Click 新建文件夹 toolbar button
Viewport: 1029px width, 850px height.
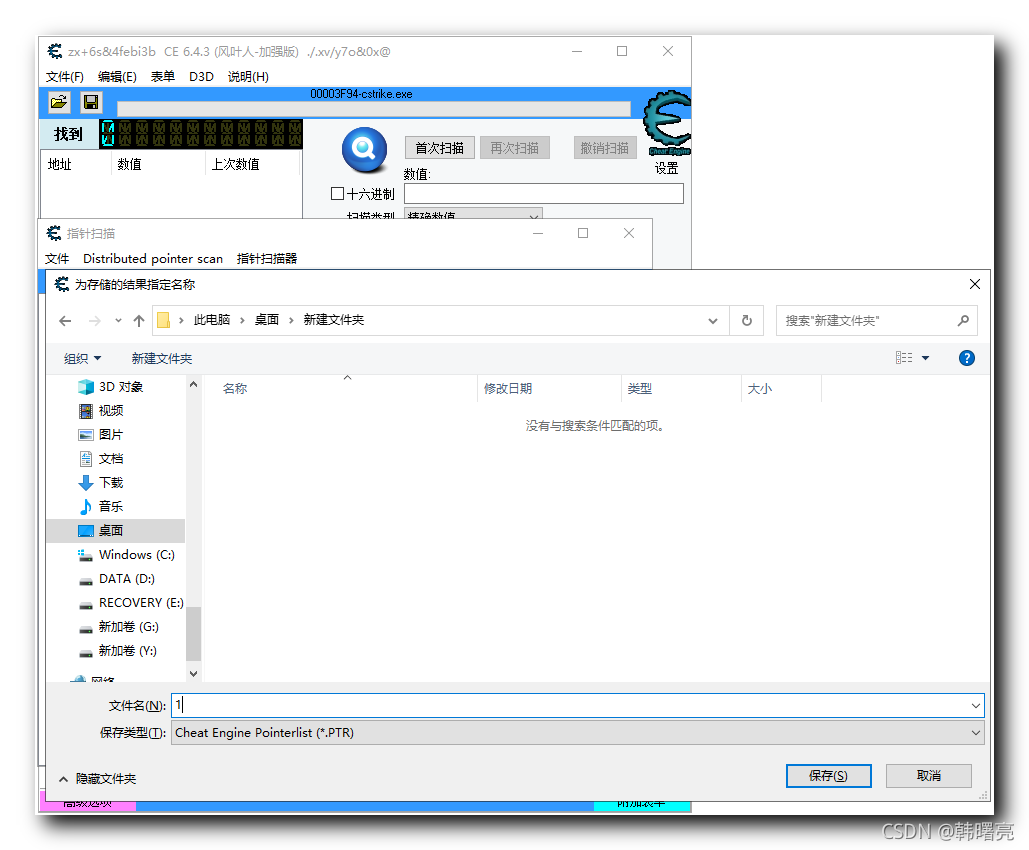coord(162,358)
